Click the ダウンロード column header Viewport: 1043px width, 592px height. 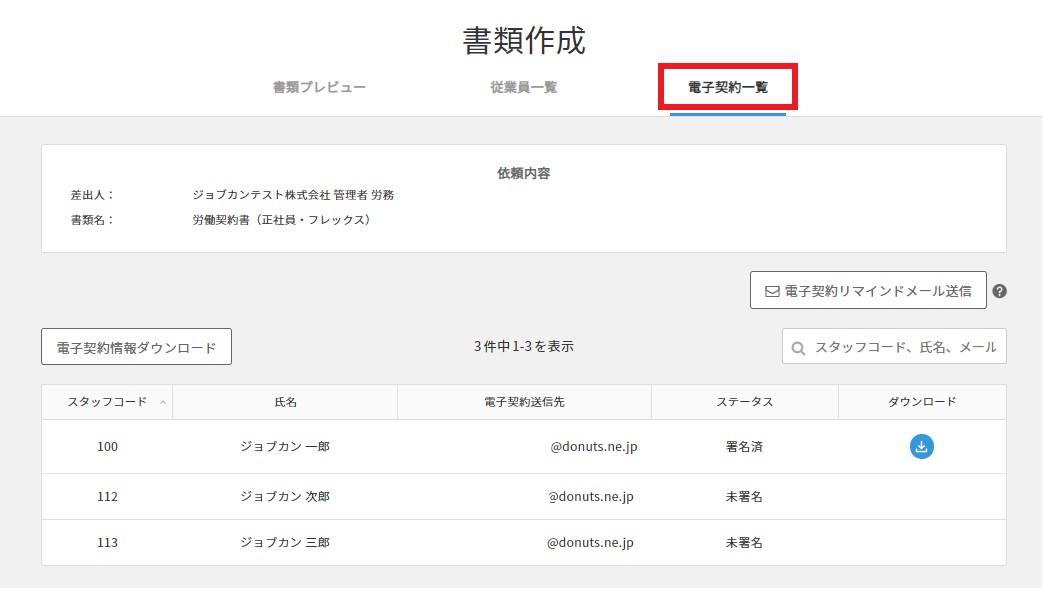coord(921,402)
